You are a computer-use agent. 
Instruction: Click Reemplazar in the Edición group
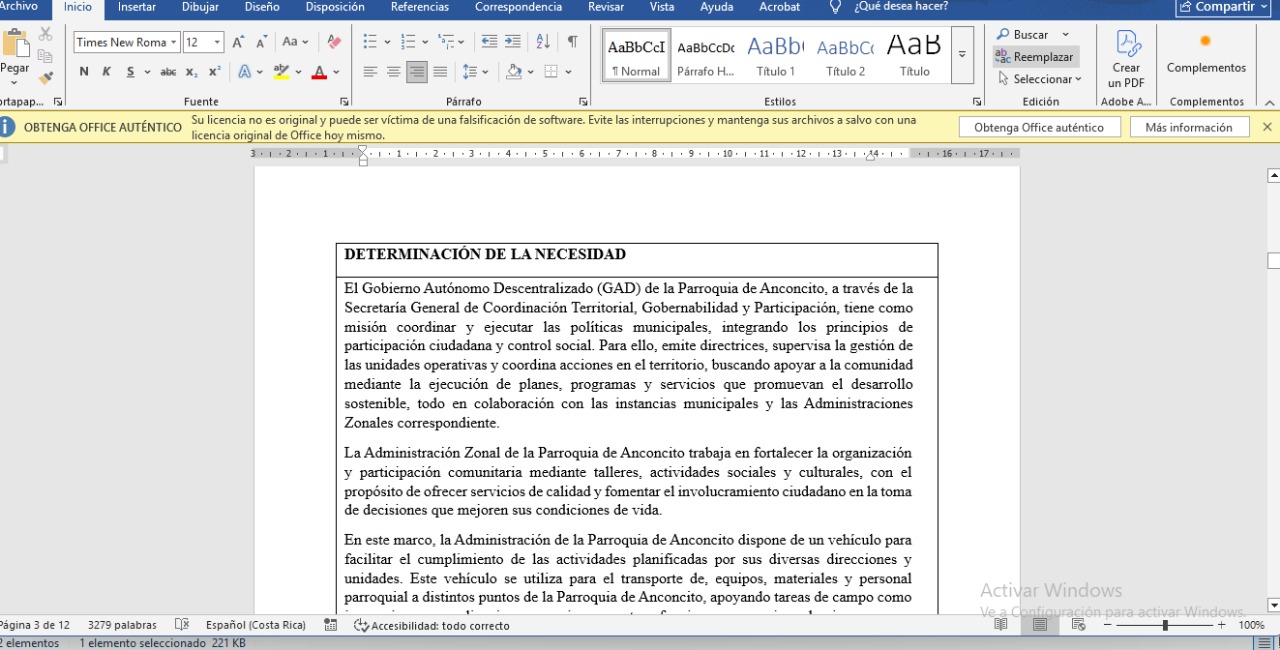(1036, 57)
